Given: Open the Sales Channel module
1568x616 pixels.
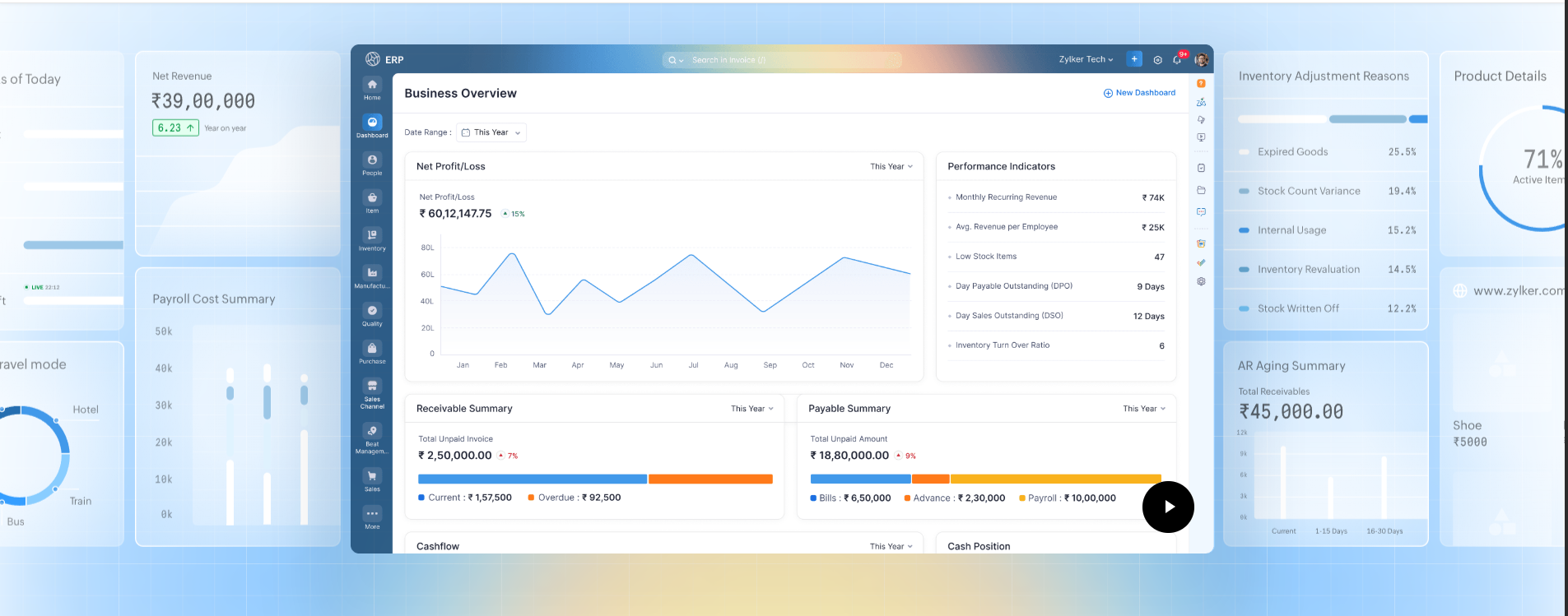Looking at the screenshot, I should pyautogui.click(x=372, y=394).
